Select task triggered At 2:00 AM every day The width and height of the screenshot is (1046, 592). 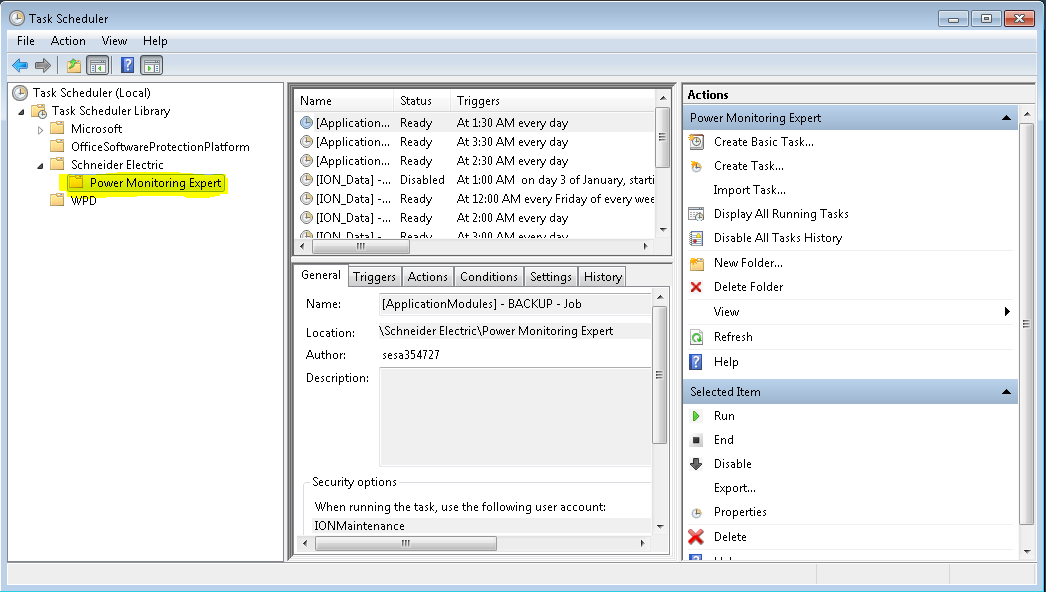point(475,218)
